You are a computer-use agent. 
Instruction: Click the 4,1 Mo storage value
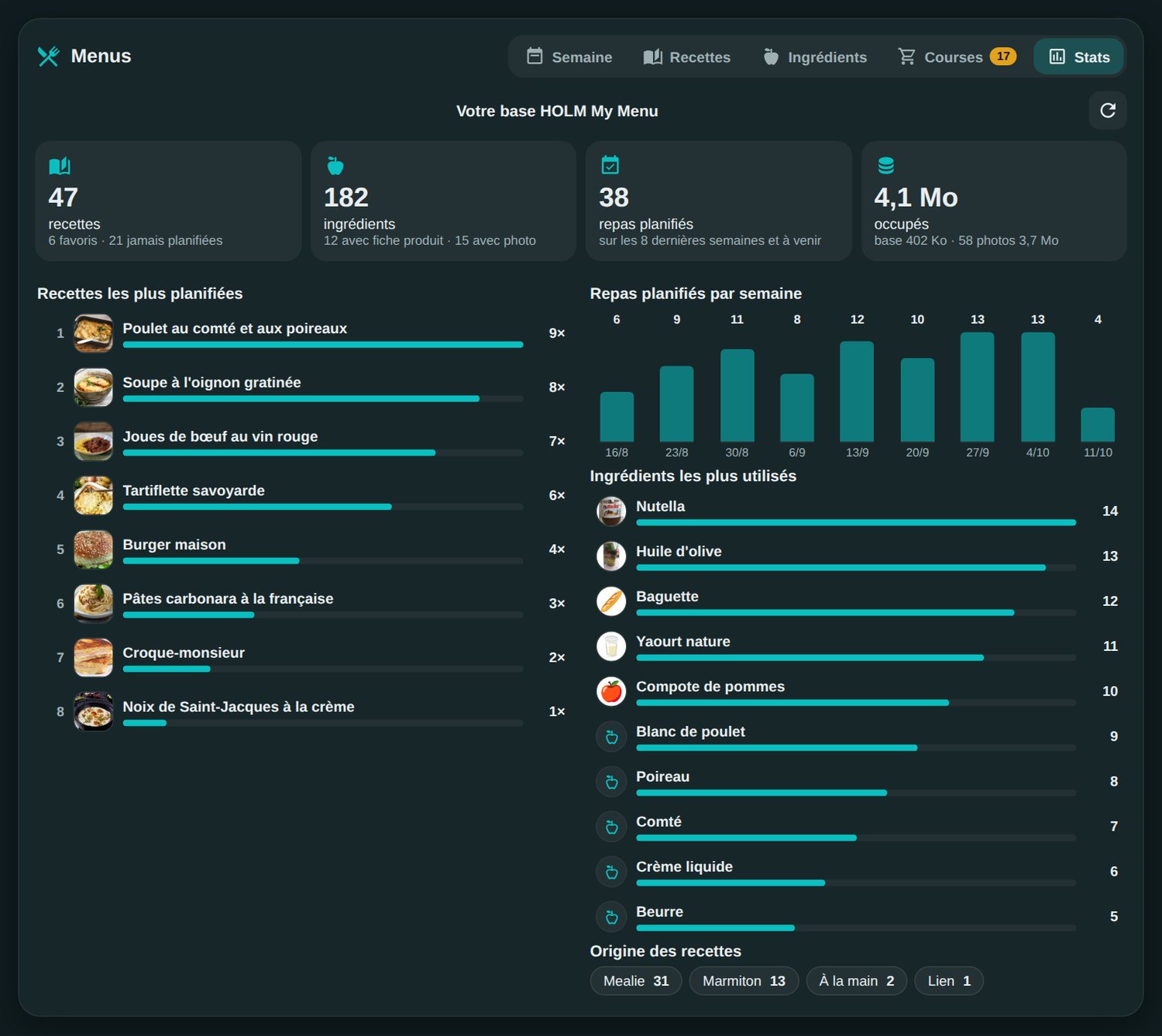click(x=916, y=198)
